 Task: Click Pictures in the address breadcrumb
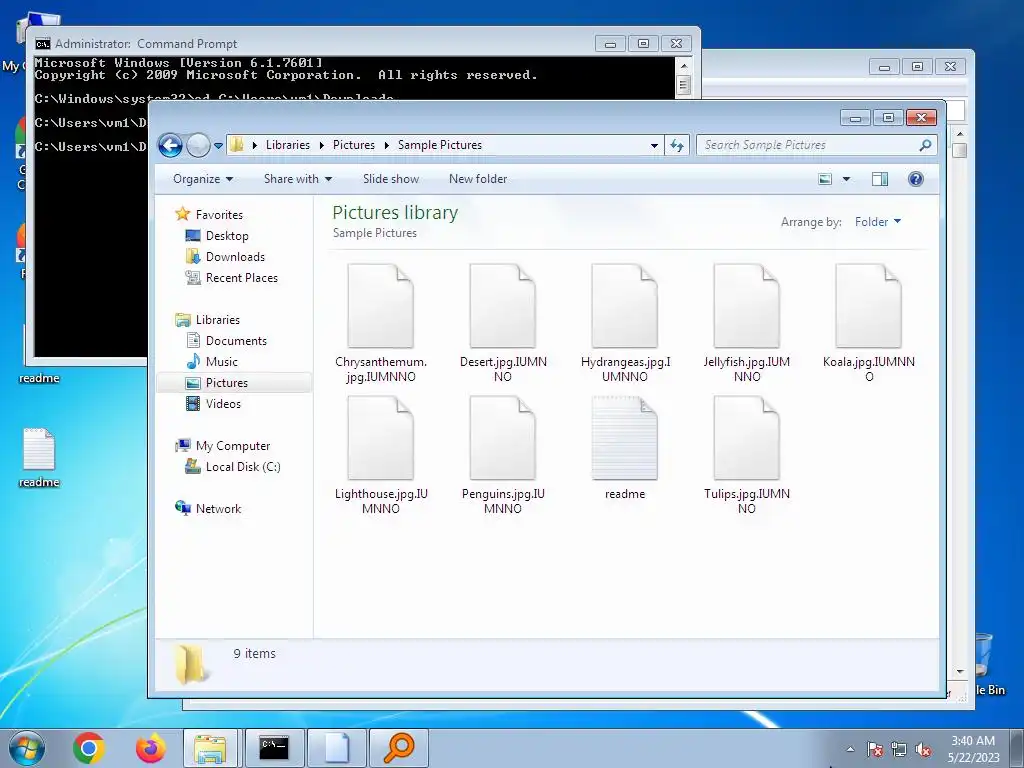tap(354, 145)
